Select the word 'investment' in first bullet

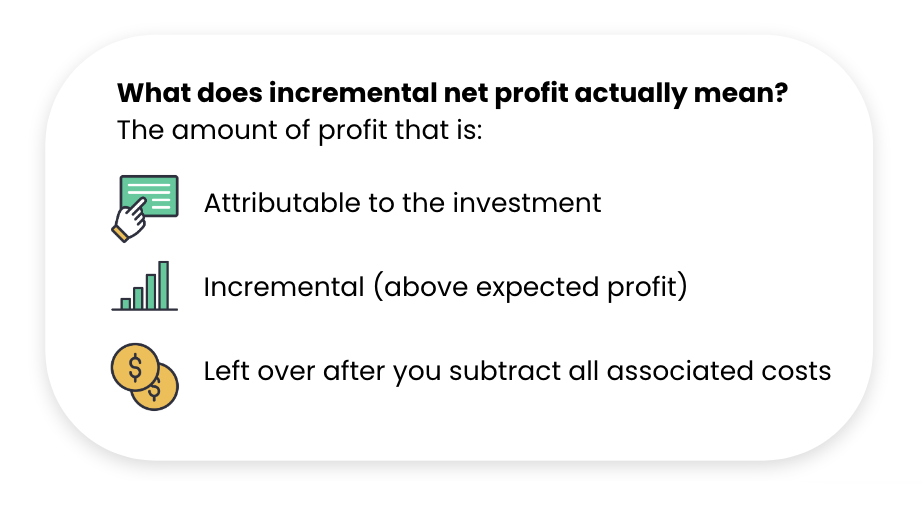click(526, 203)
